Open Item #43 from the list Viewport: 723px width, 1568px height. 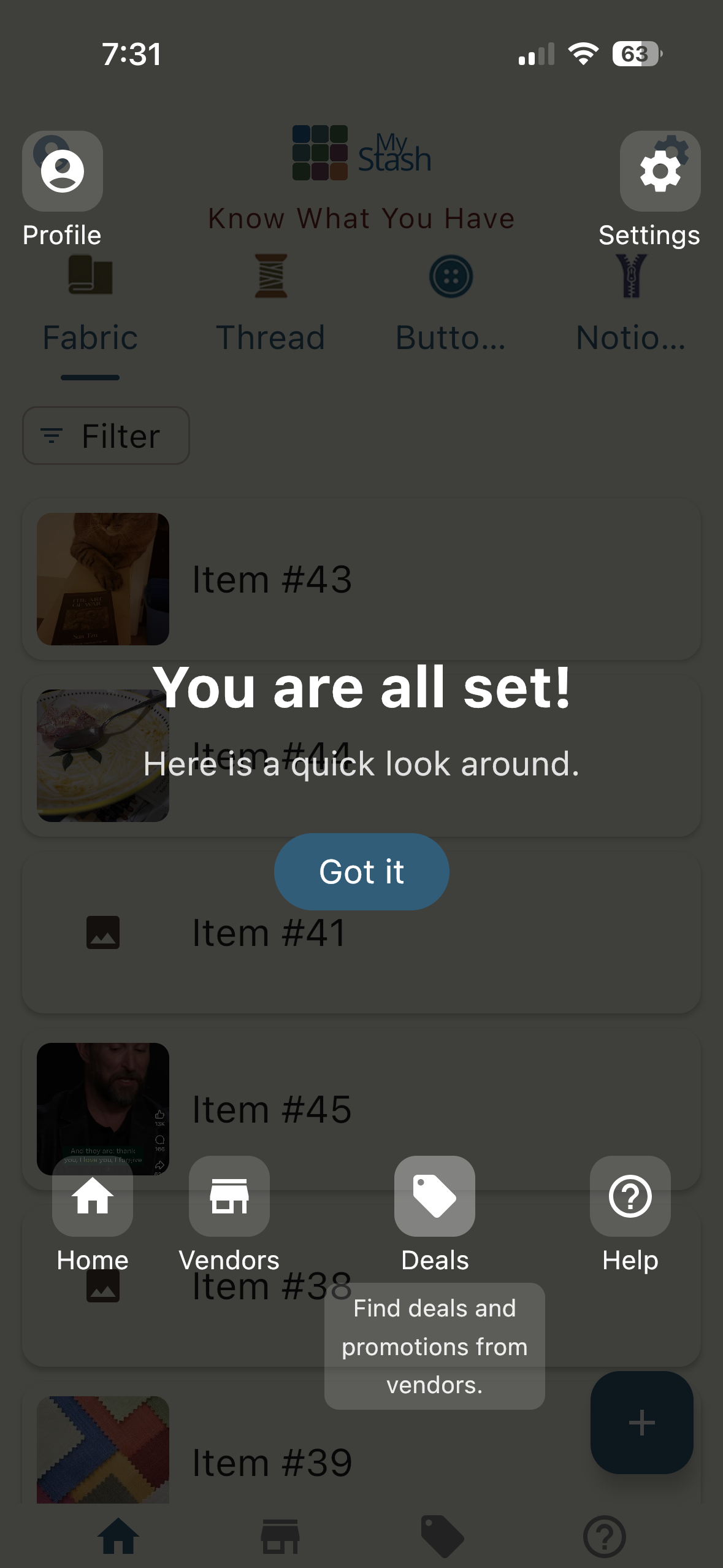361,577
